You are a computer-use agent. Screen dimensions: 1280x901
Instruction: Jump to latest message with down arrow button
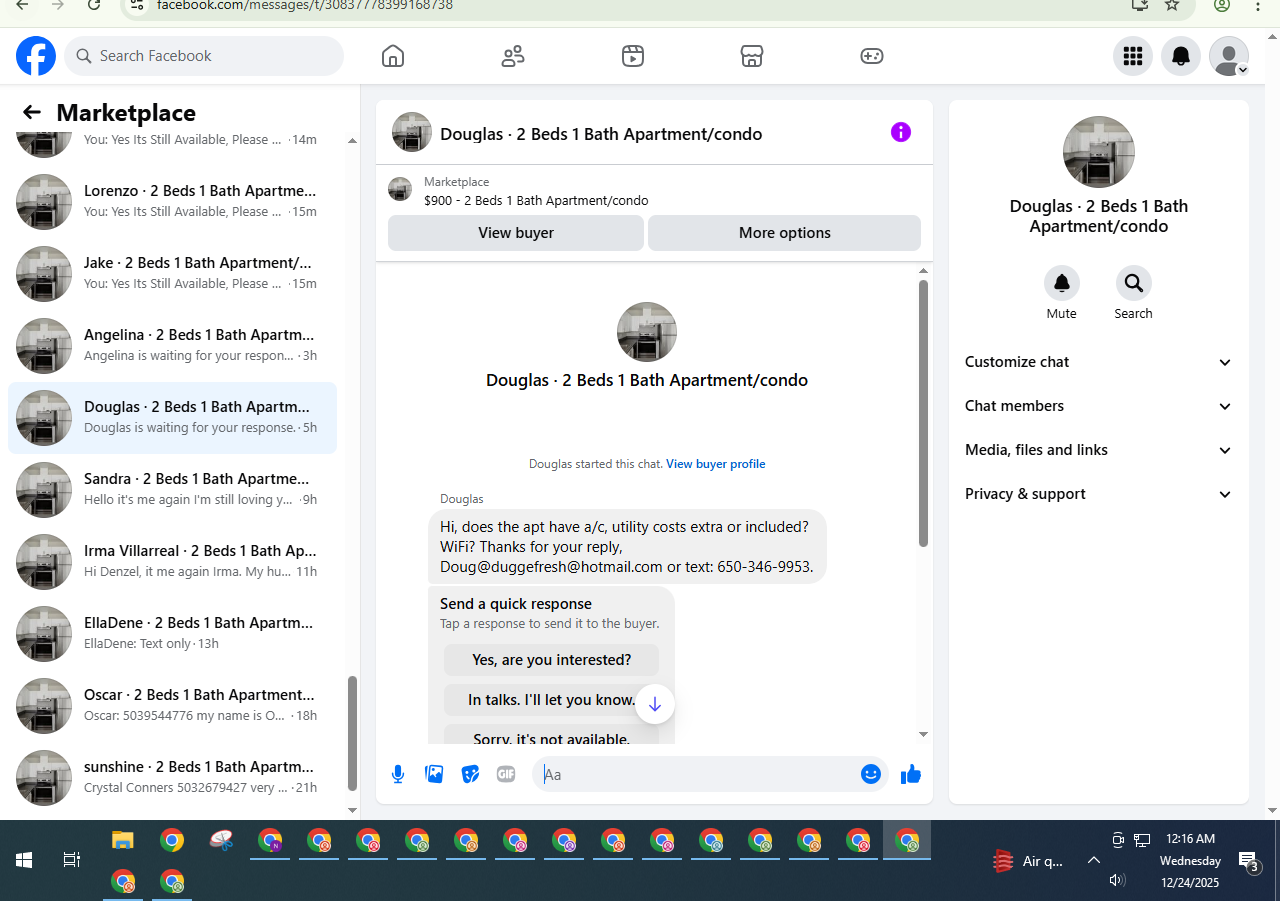(655, 704)
